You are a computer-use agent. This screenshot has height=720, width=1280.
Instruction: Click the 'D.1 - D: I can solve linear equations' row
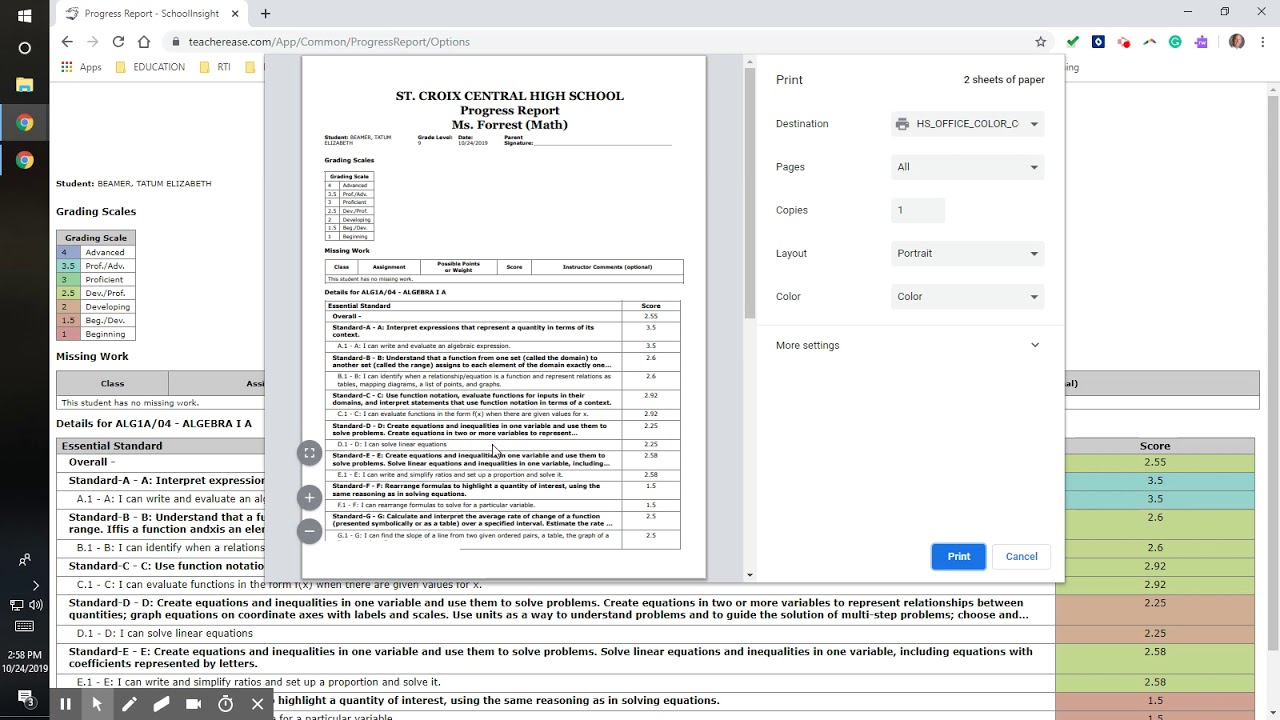point(556,634)
